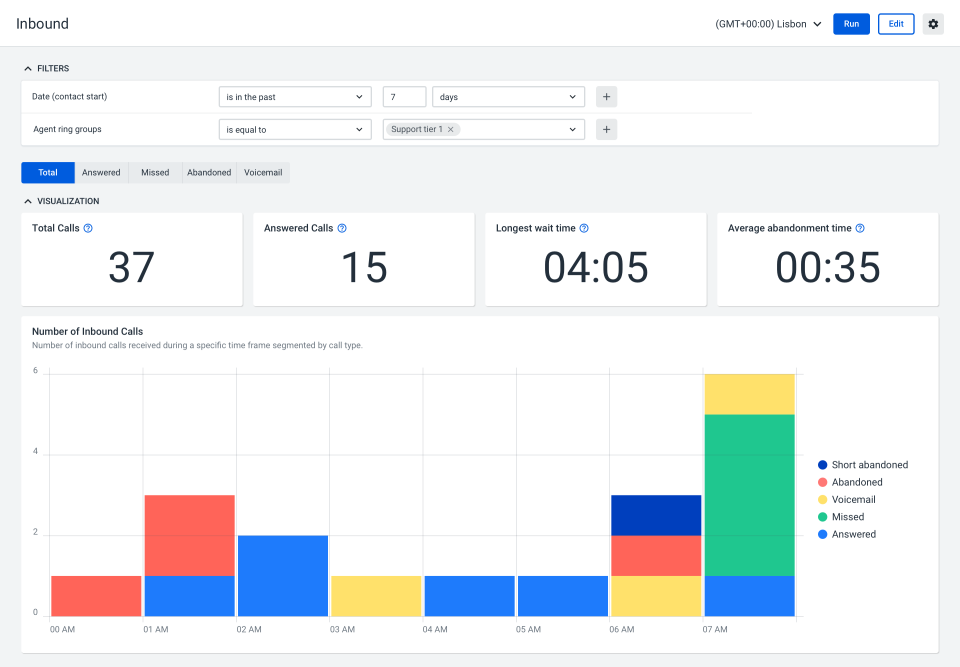Open the Lisbon timezone dropdown
960x667 pixels.
pyautogui.click(x=768, y=23)
